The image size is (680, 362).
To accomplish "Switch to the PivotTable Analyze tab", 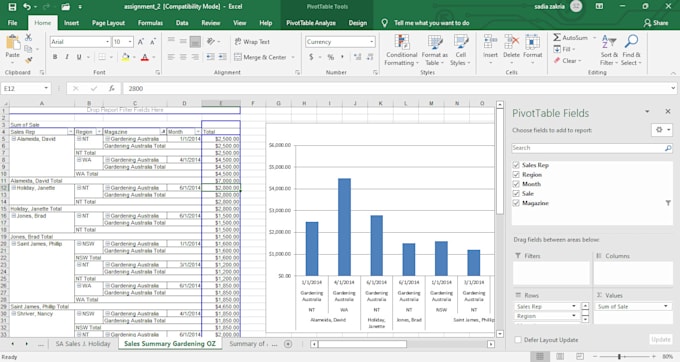I will [311, 23].
